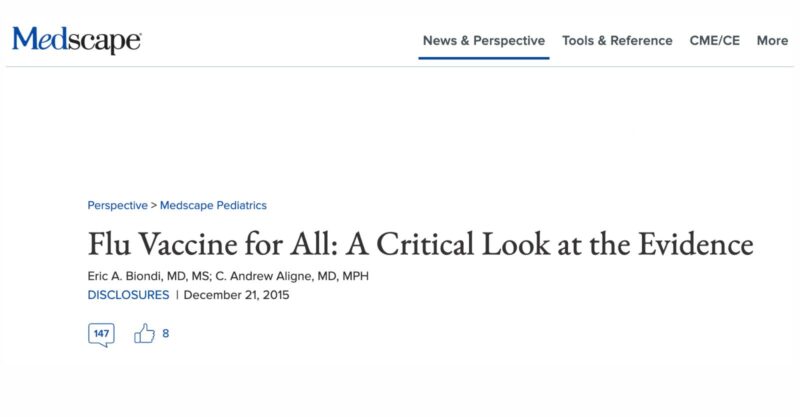The height and width of the screenshot is (417, 800).
Task: View the article DISCLOSURES link
Action: point(128,295)
